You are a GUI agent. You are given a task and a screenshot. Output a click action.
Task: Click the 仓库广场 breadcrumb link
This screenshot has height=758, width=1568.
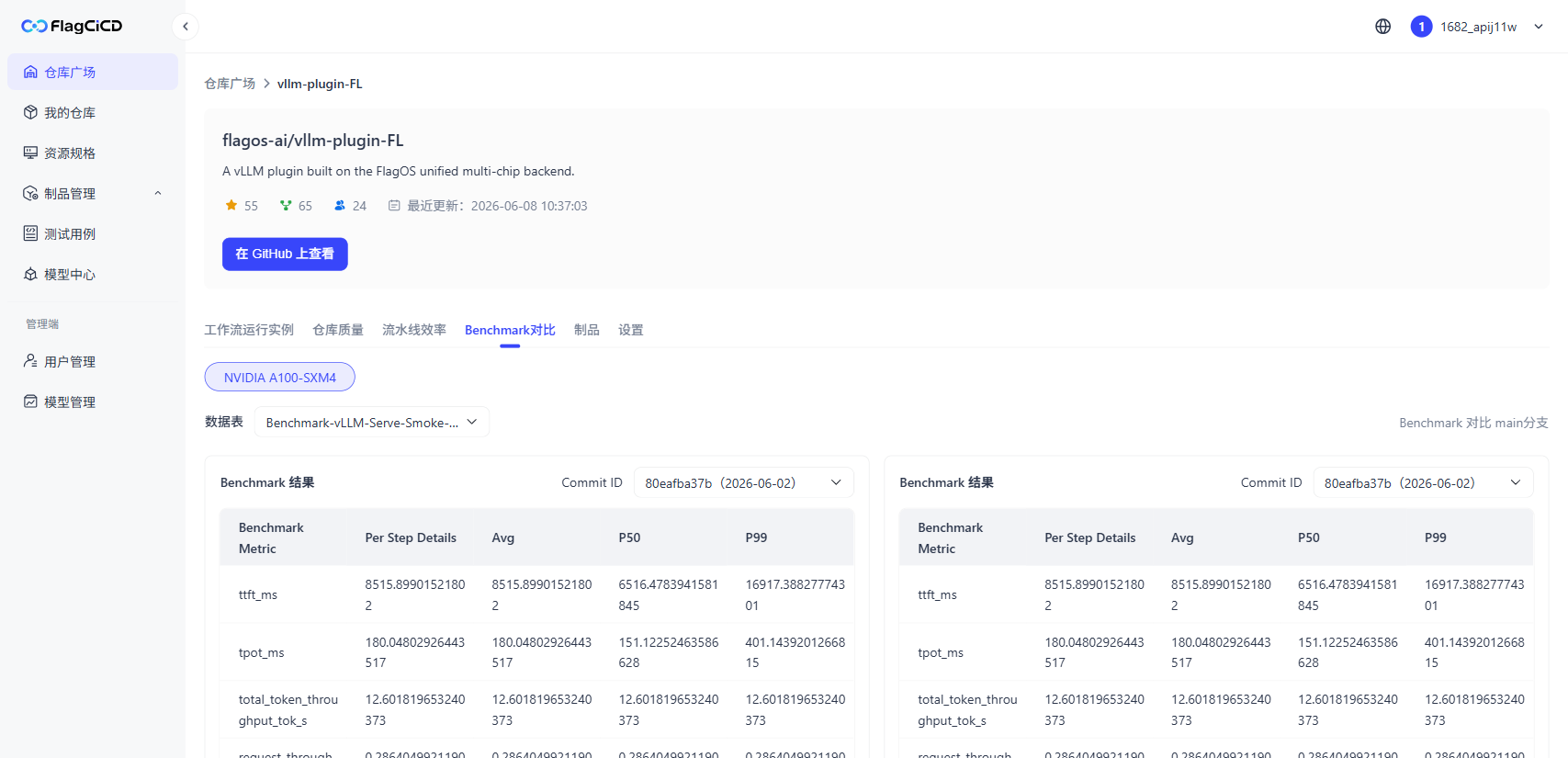[x=230, y=84]
